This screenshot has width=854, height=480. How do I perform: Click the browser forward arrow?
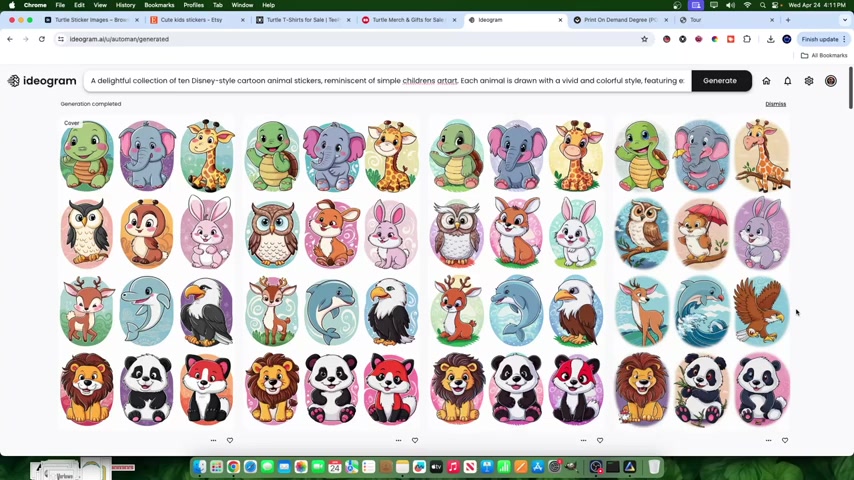26,39
